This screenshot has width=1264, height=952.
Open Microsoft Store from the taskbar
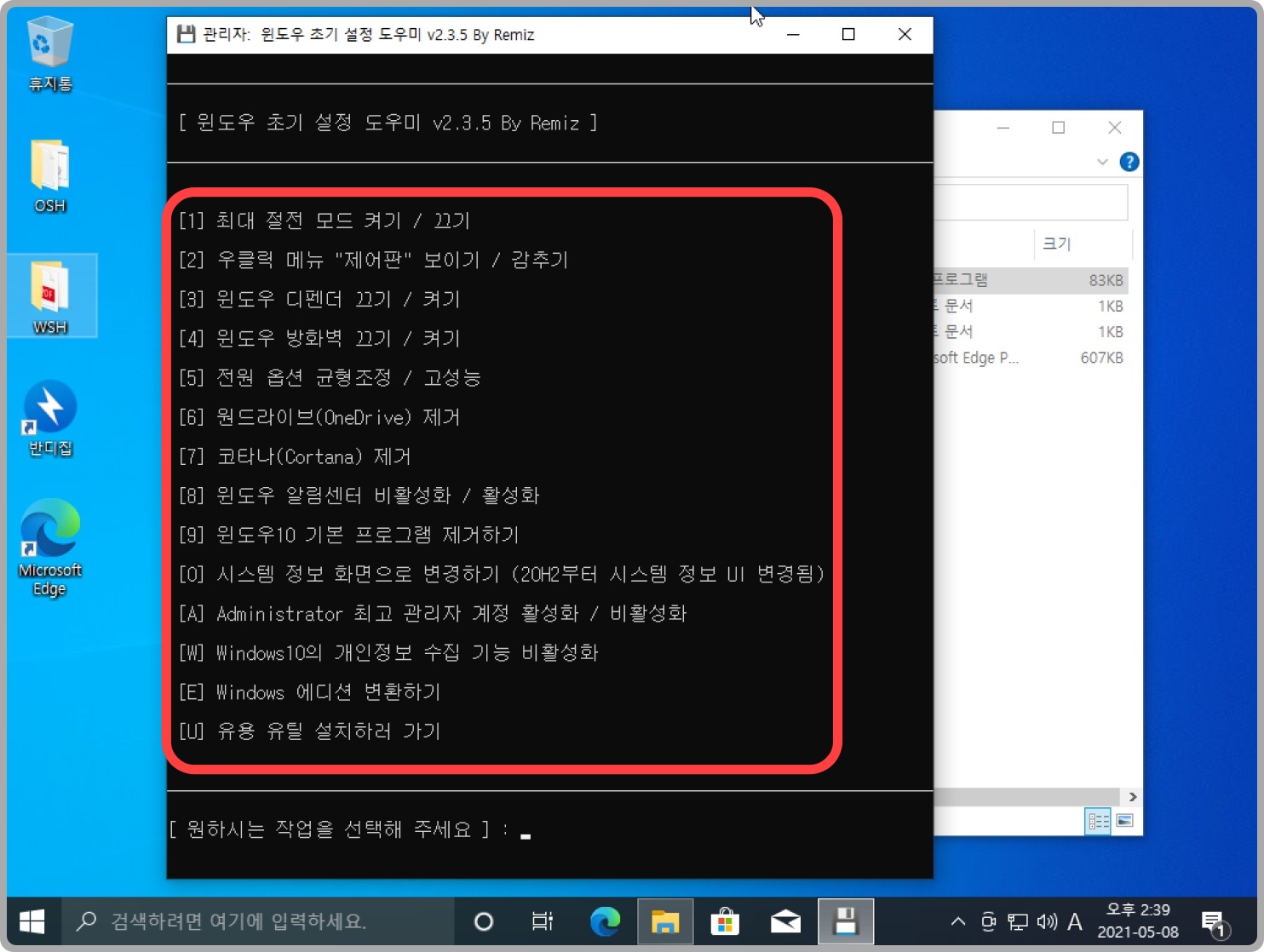click(725, 921)
